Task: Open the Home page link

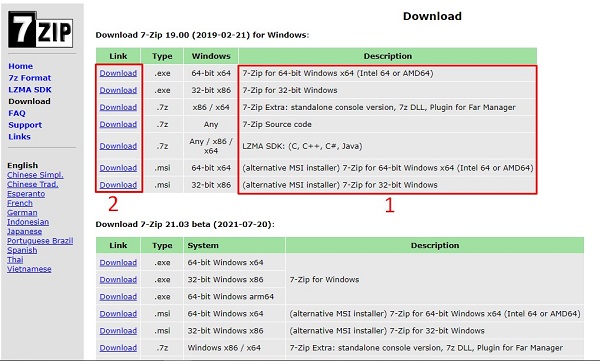Action: (x=21, y=66)
